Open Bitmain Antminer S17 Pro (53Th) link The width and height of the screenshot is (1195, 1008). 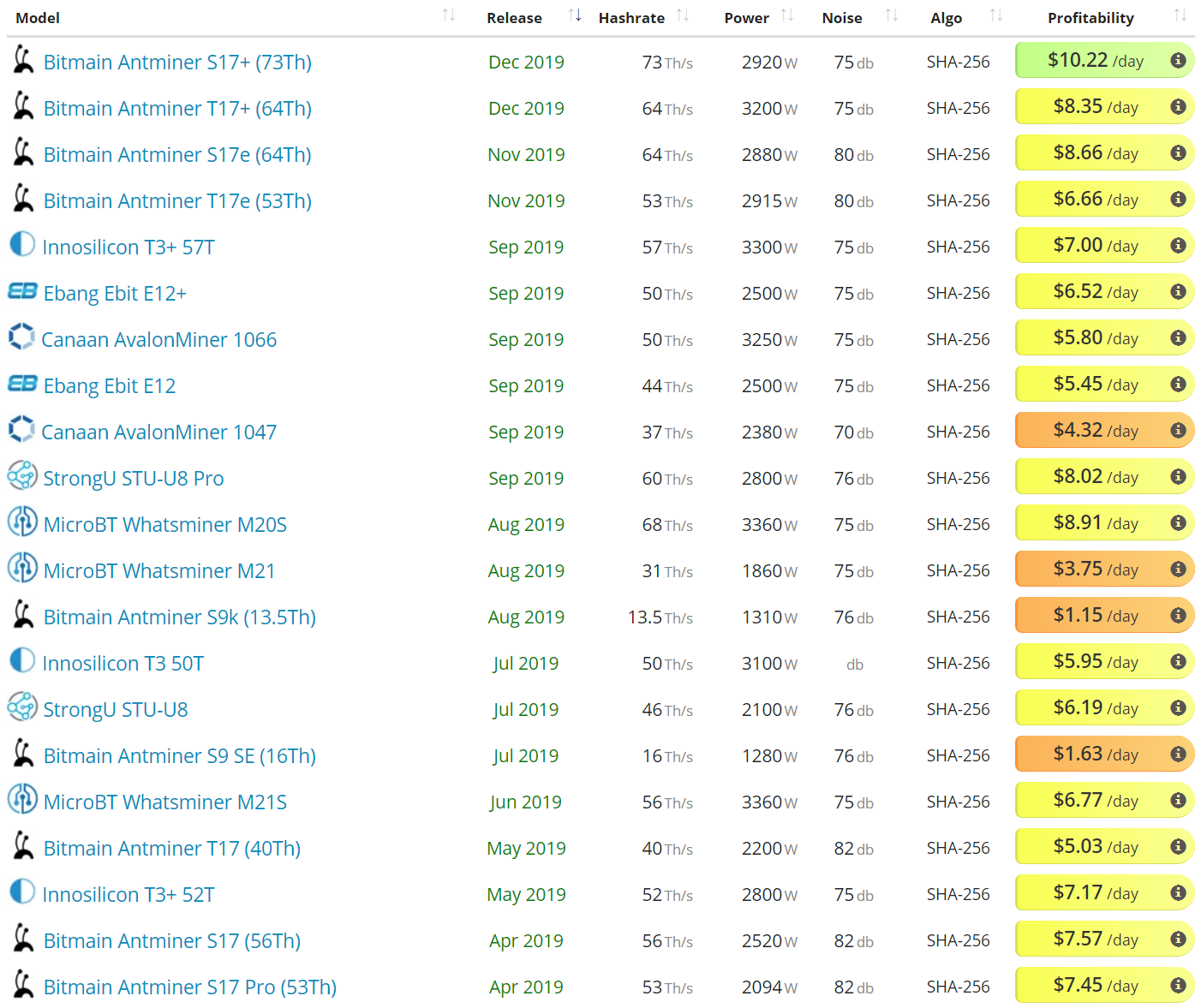tap(190, 987)
